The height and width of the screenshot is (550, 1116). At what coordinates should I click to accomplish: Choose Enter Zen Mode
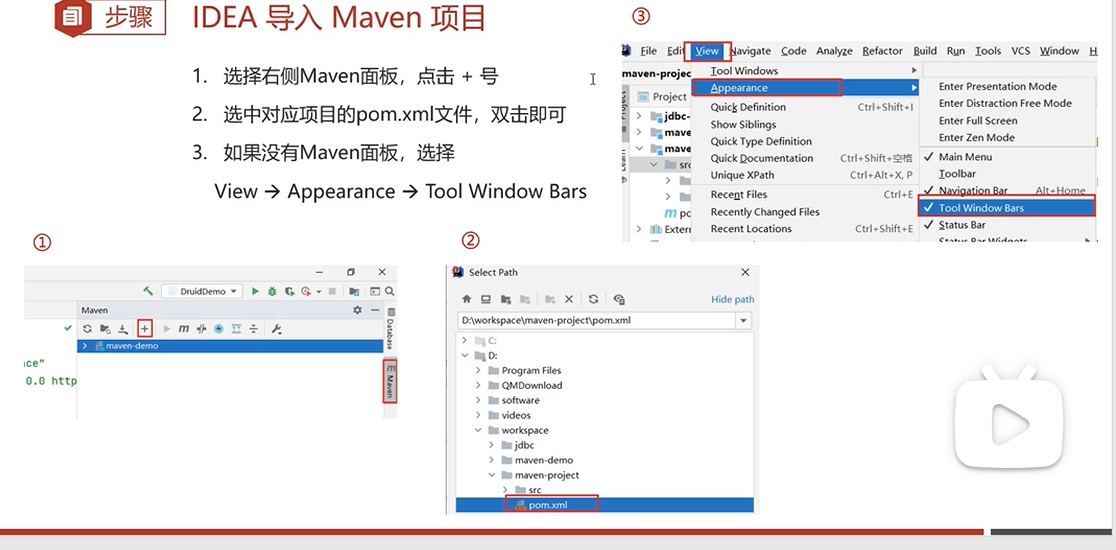pyautogui.click(x=976, y=138)
